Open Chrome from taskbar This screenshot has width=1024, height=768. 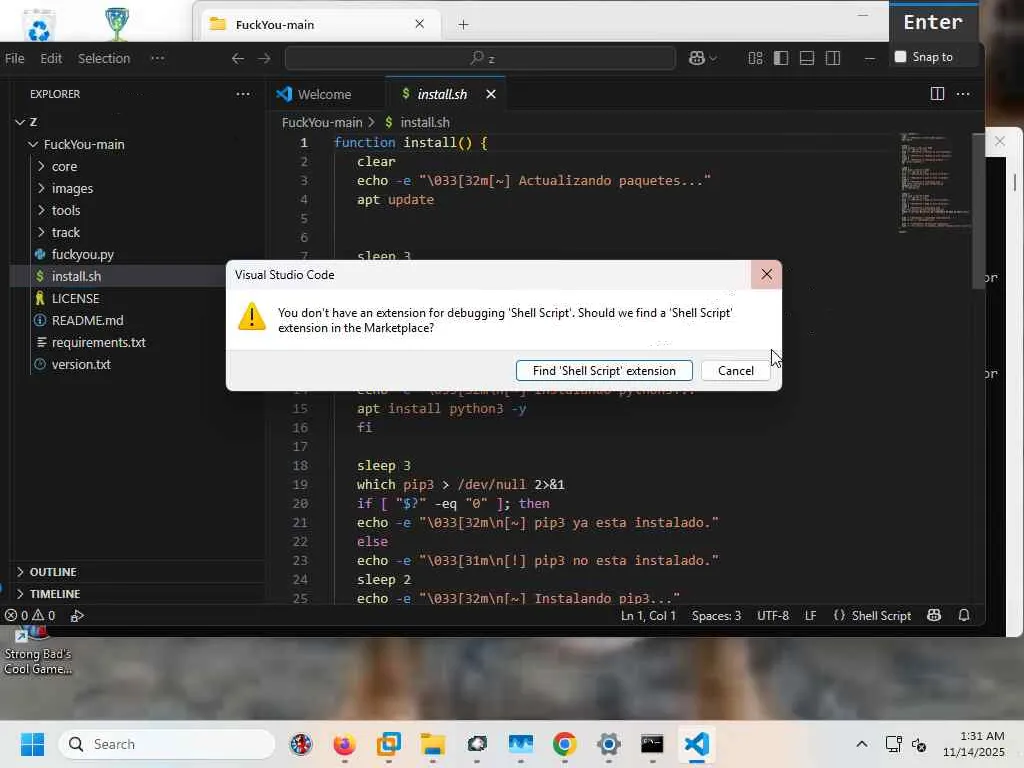click(x=564, y=744)
